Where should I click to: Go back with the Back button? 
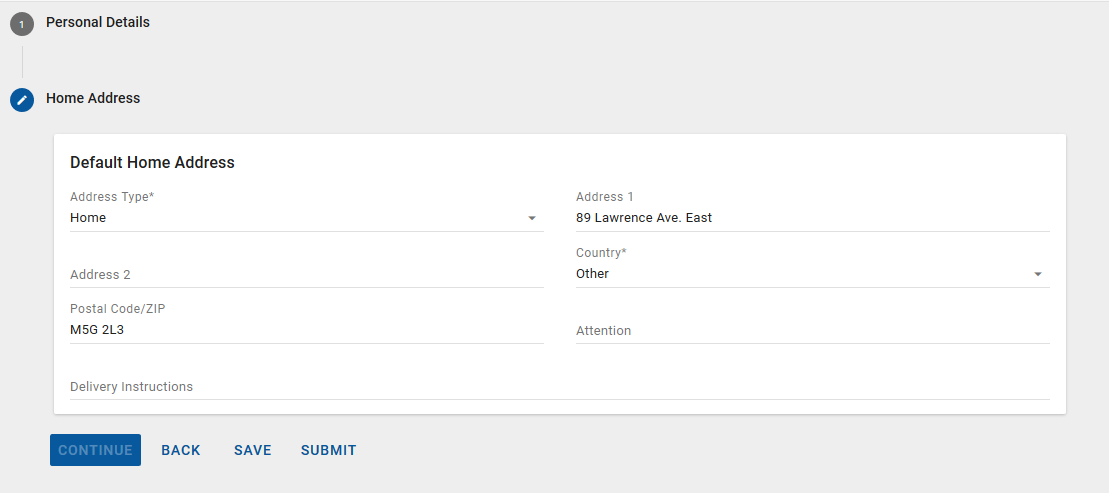(x=181, y=450)
